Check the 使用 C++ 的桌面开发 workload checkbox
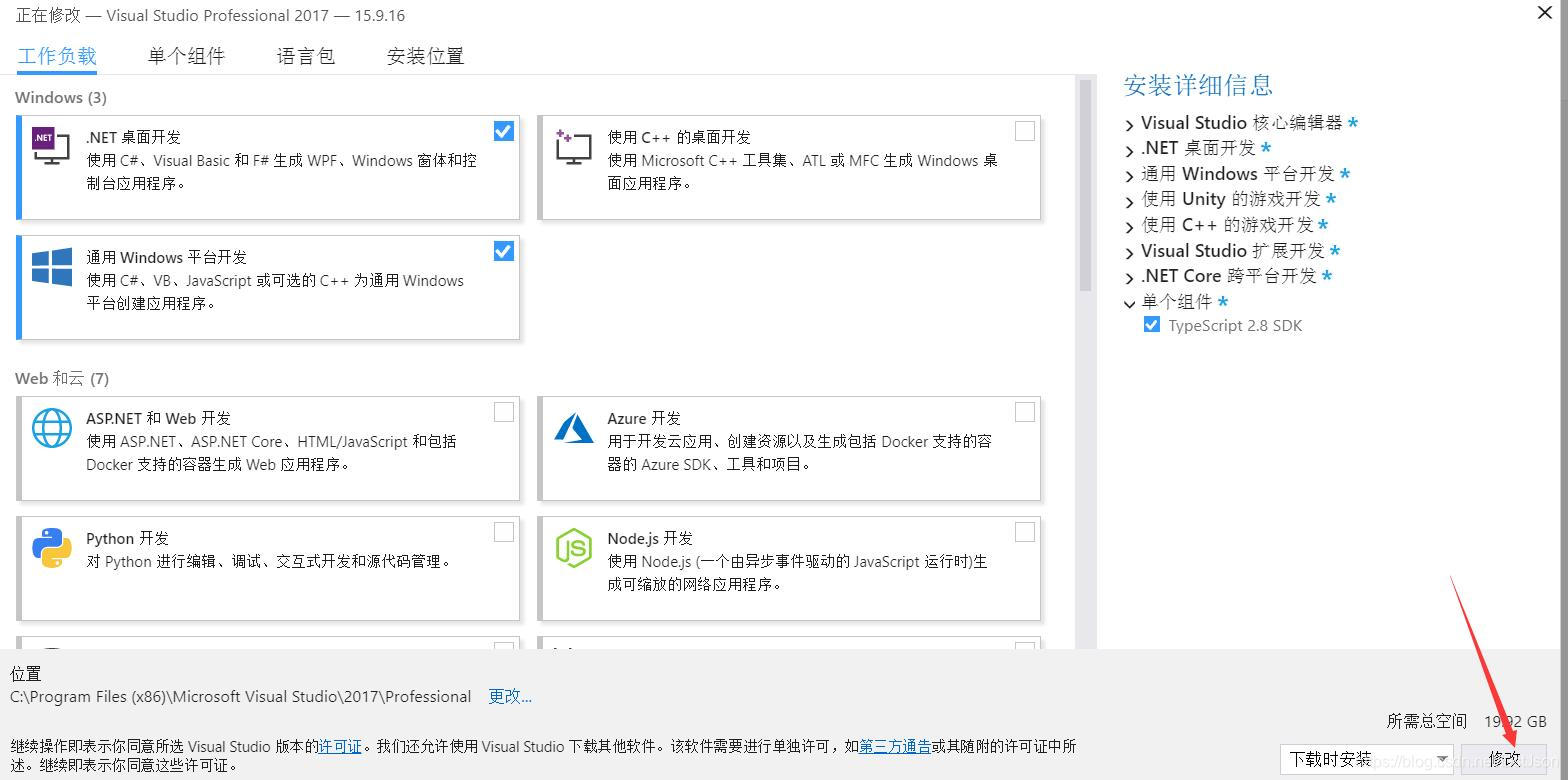The height and width of the screenshot is (780, 1568). (x=1025, y=131)
